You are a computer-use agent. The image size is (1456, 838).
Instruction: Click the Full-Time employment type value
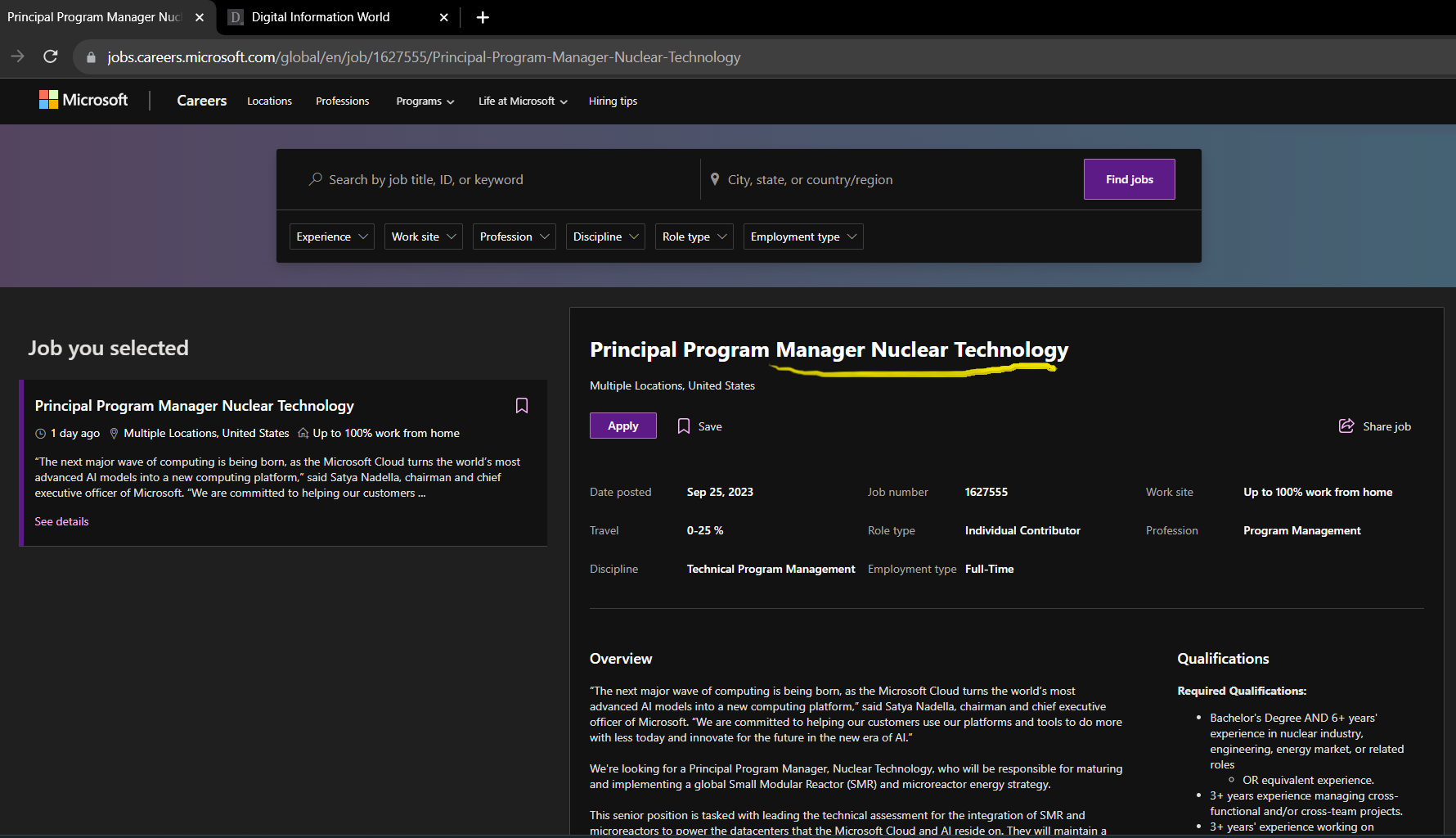tap(990, 569)
